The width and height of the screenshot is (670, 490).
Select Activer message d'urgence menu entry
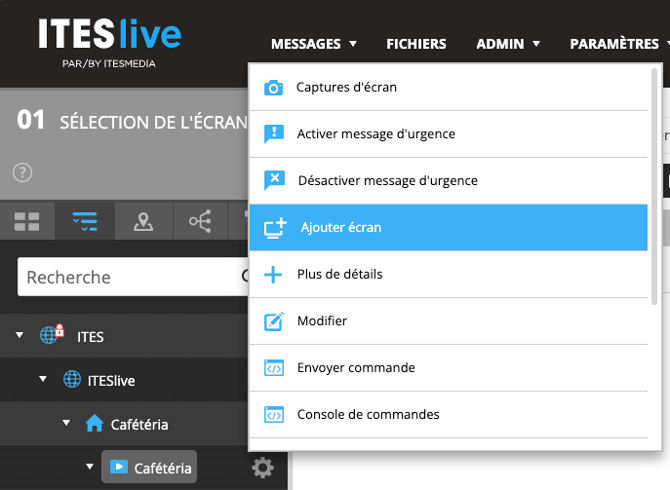(375, 134)
